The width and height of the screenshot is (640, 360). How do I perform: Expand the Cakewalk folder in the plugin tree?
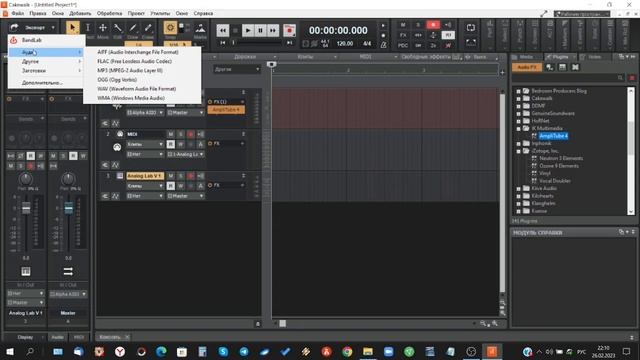tap(519, 98)
